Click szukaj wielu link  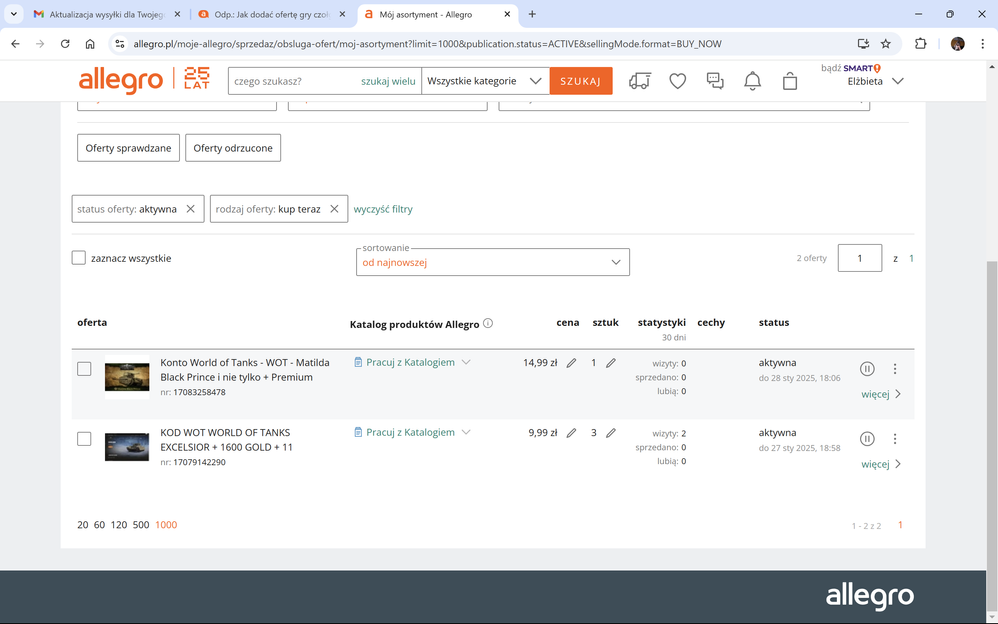coord(388,81)
